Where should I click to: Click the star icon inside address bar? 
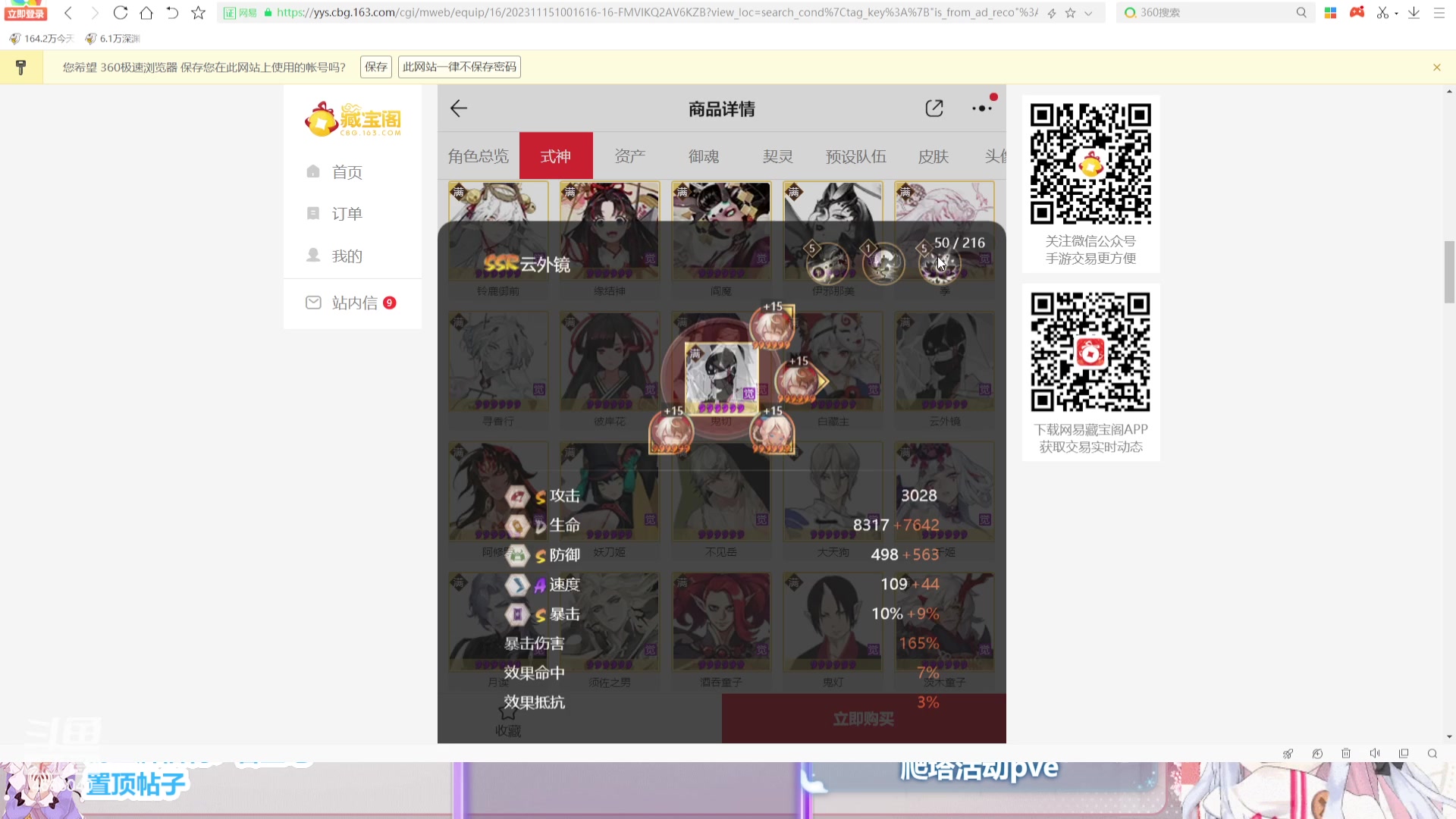point(1070,13)
